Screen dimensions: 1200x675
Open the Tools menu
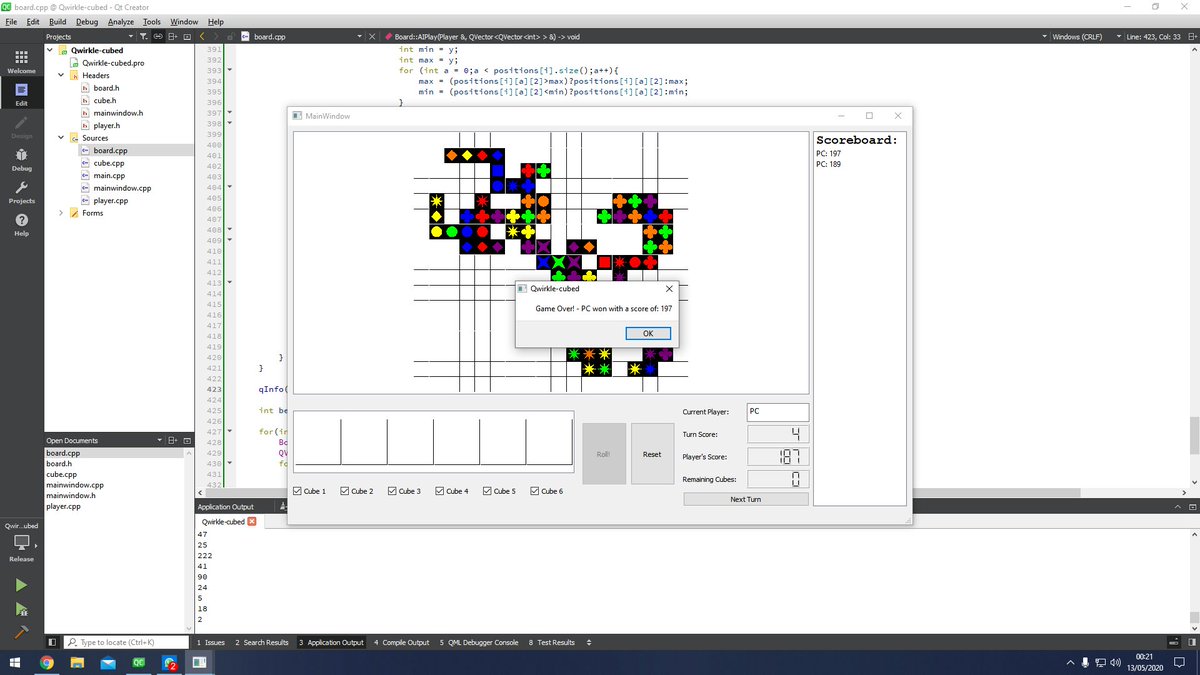click(x=152, y=21)
